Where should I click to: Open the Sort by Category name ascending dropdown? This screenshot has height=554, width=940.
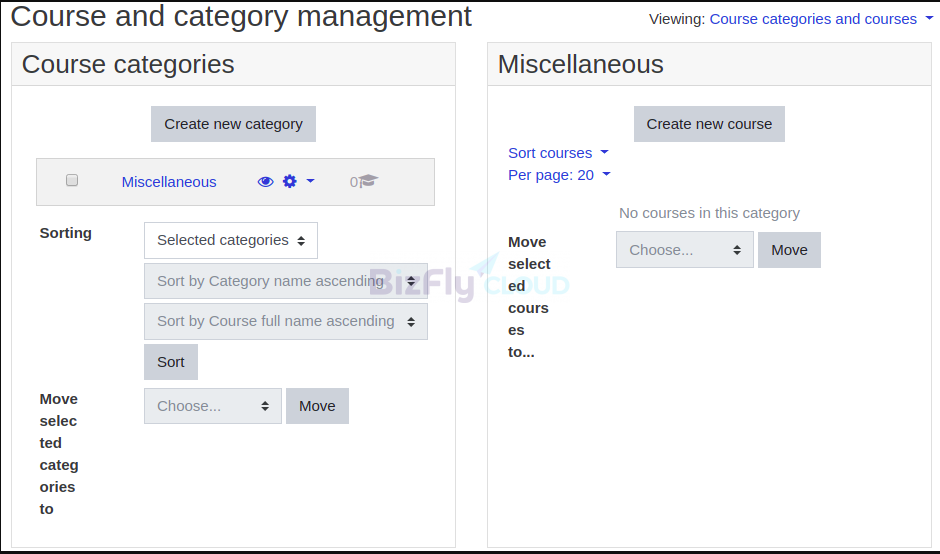click(286, 281)
